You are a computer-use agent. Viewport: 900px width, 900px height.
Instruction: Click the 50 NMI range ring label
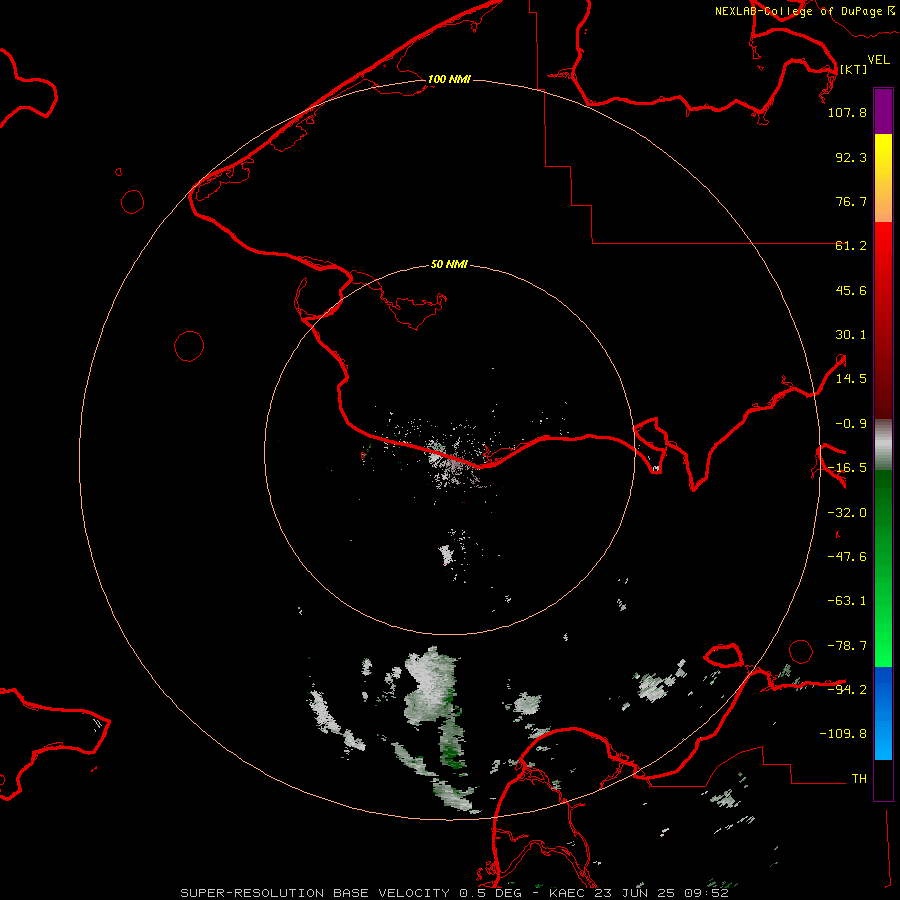(449, 265)
